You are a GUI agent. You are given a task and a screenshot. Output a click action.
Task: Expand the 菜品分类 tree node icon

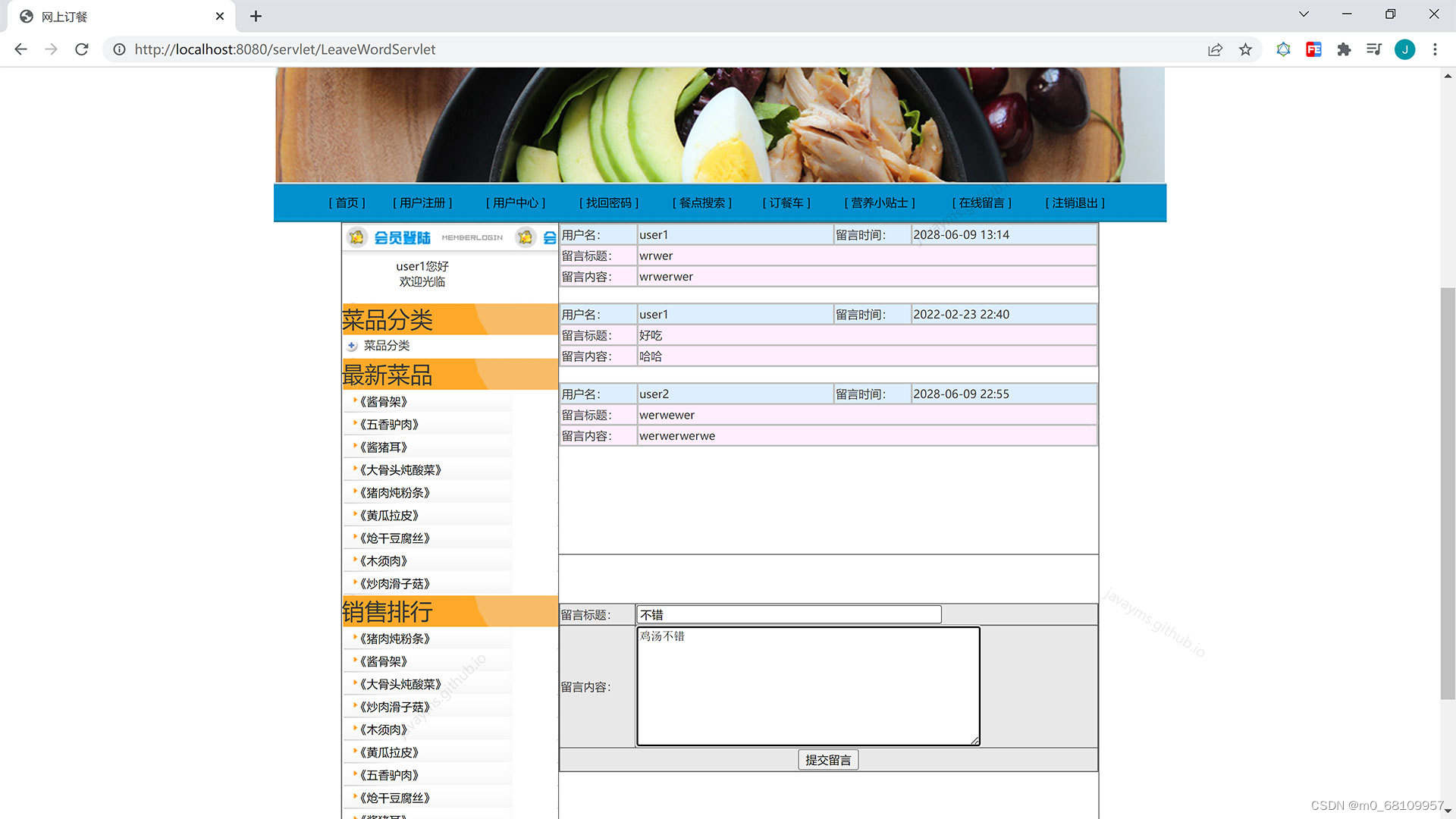click(352, 346)
